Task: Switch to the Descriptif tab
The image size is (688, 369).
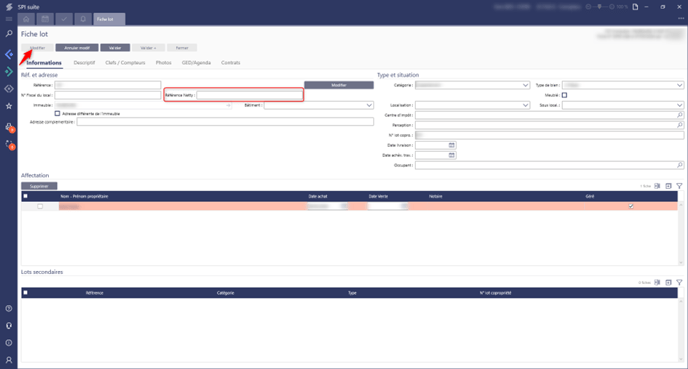Action: coord(84,63)
